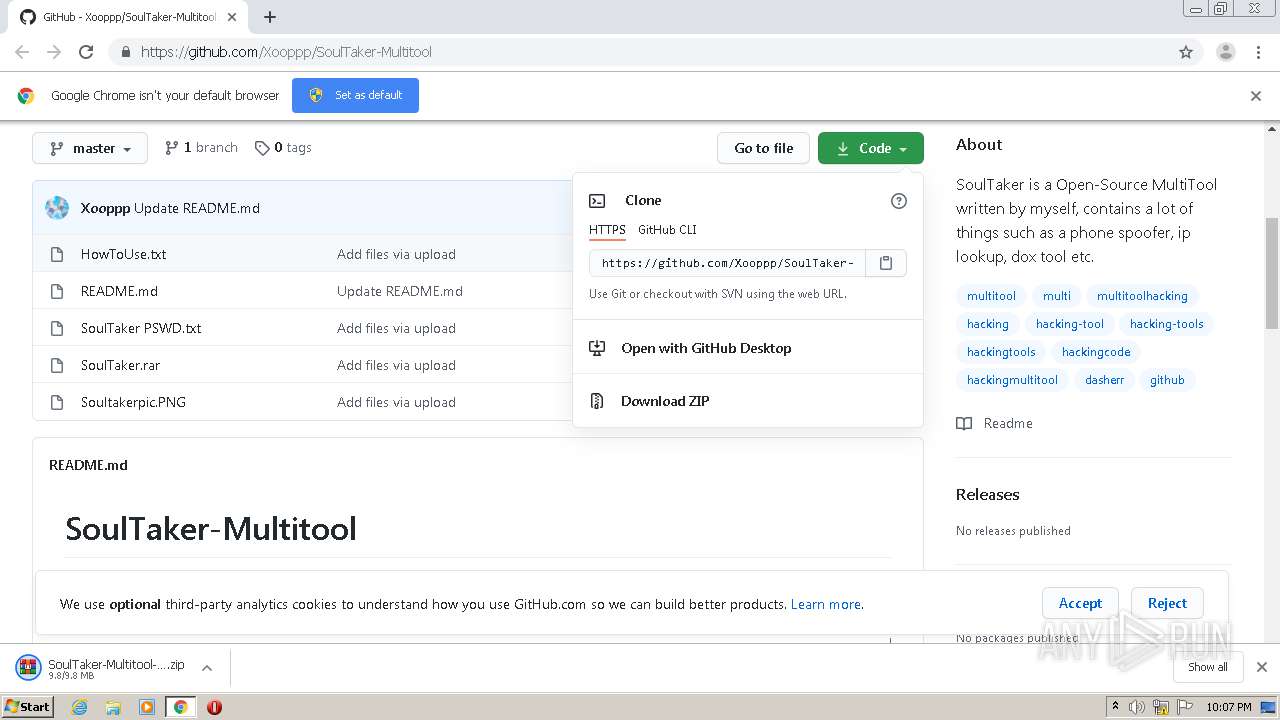Open Windows Explorer from the taskbar

click(x=113, y=707)
